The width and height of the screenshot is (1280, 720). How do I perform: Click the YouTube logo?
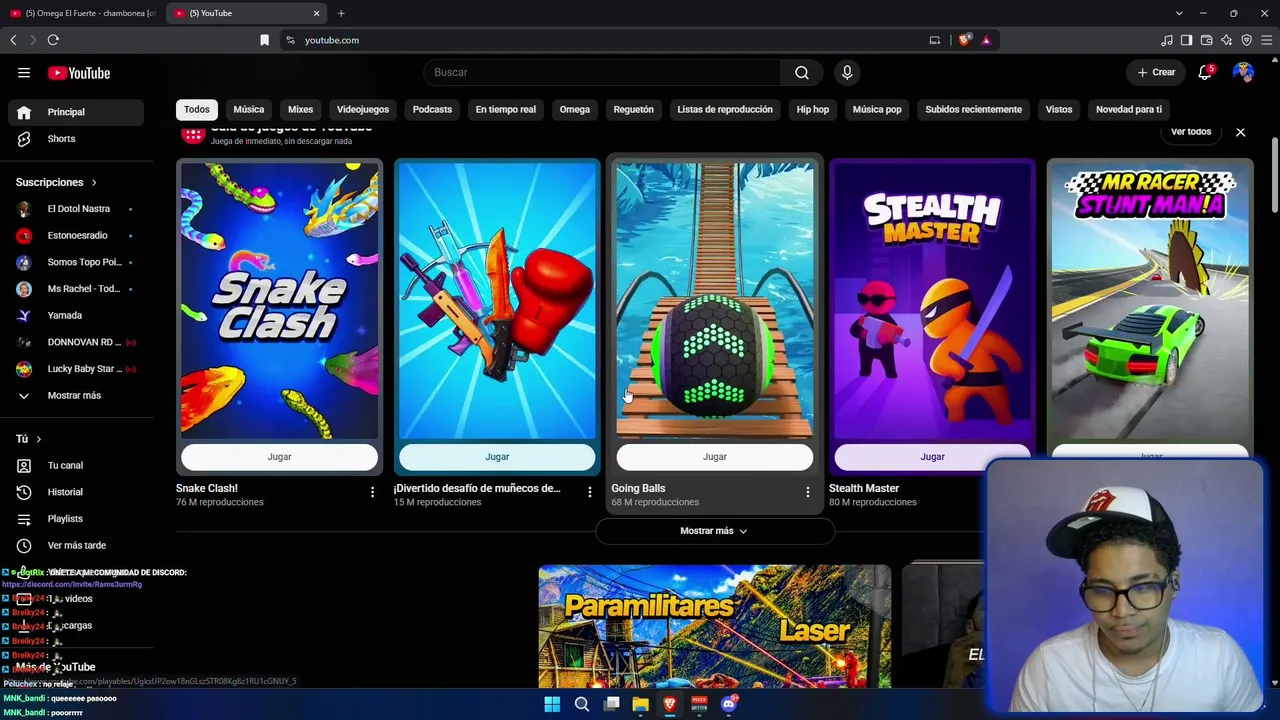79,73
